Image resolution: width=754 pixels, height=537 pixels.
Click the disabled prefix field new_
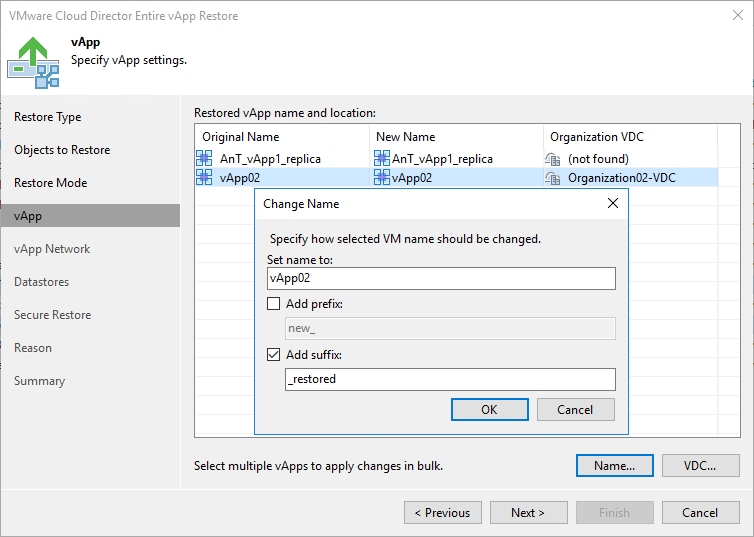[450, 328]
